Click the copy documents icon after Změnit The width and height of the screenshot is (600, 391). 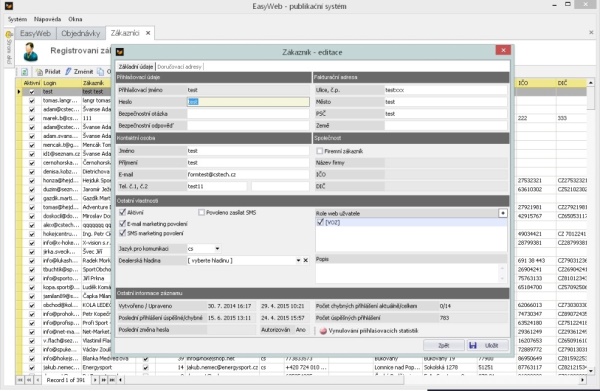tap(100, 72)
